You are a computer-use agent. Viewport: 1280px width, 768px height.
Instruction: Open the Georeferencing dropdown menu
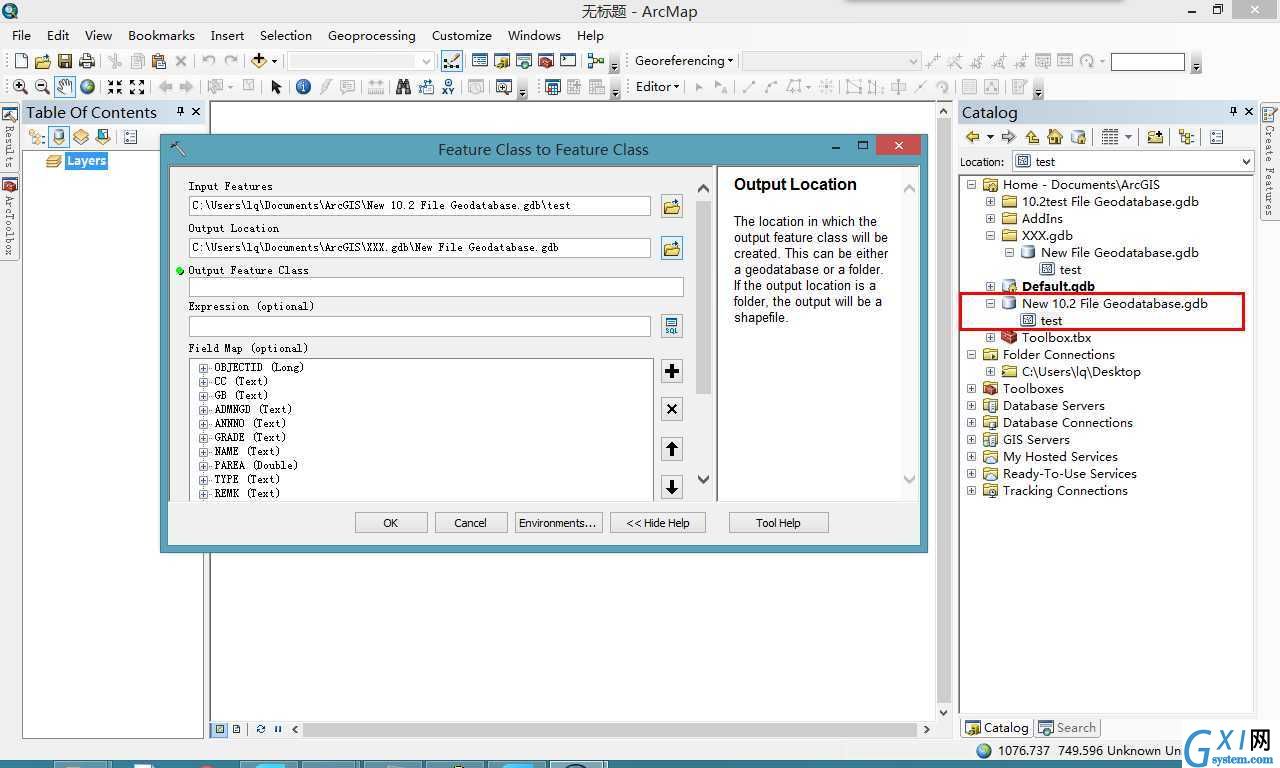pos(684,61)
